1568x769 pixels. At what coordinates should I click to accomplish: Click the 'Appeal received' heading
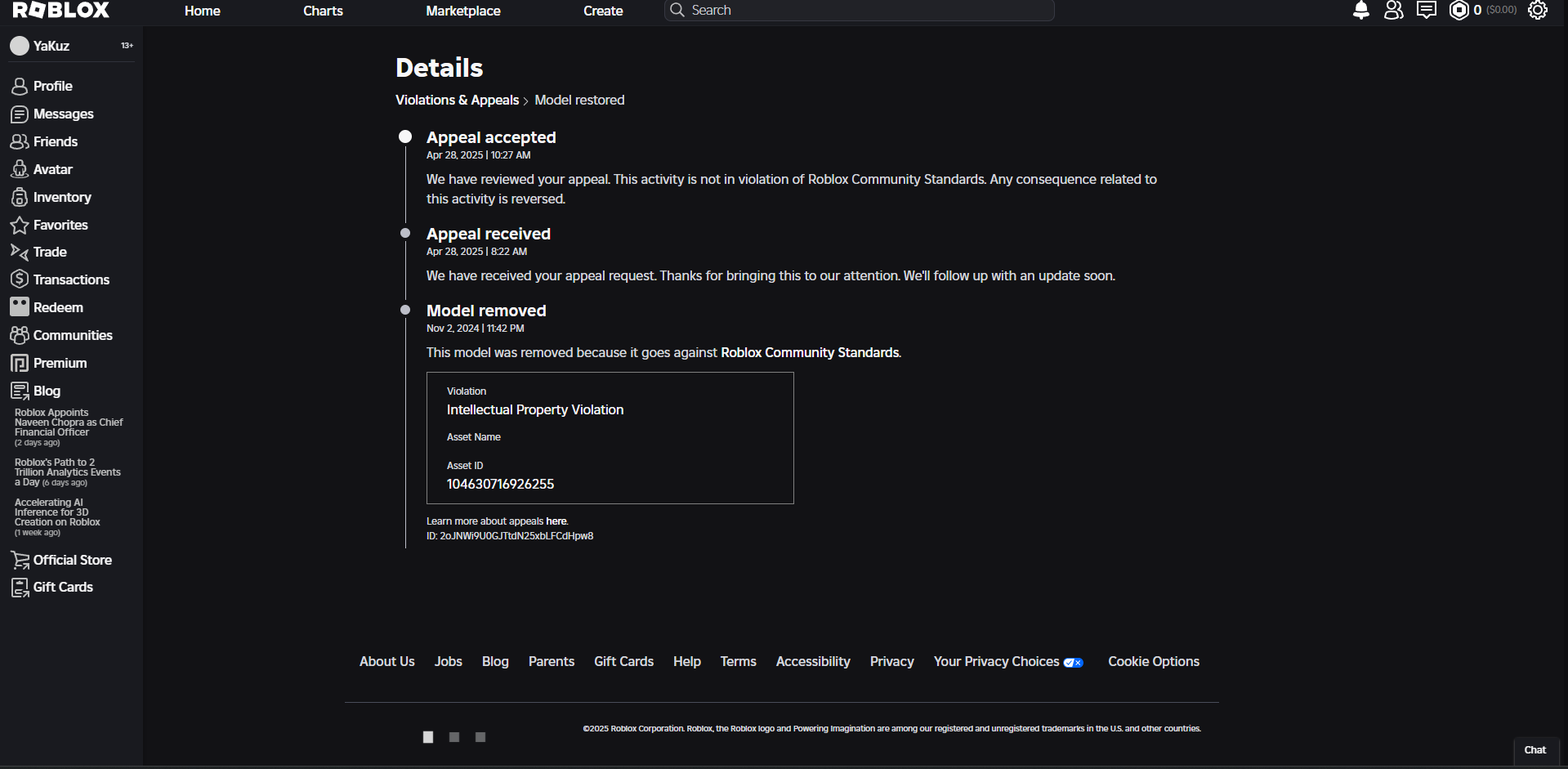click(489, 234)
